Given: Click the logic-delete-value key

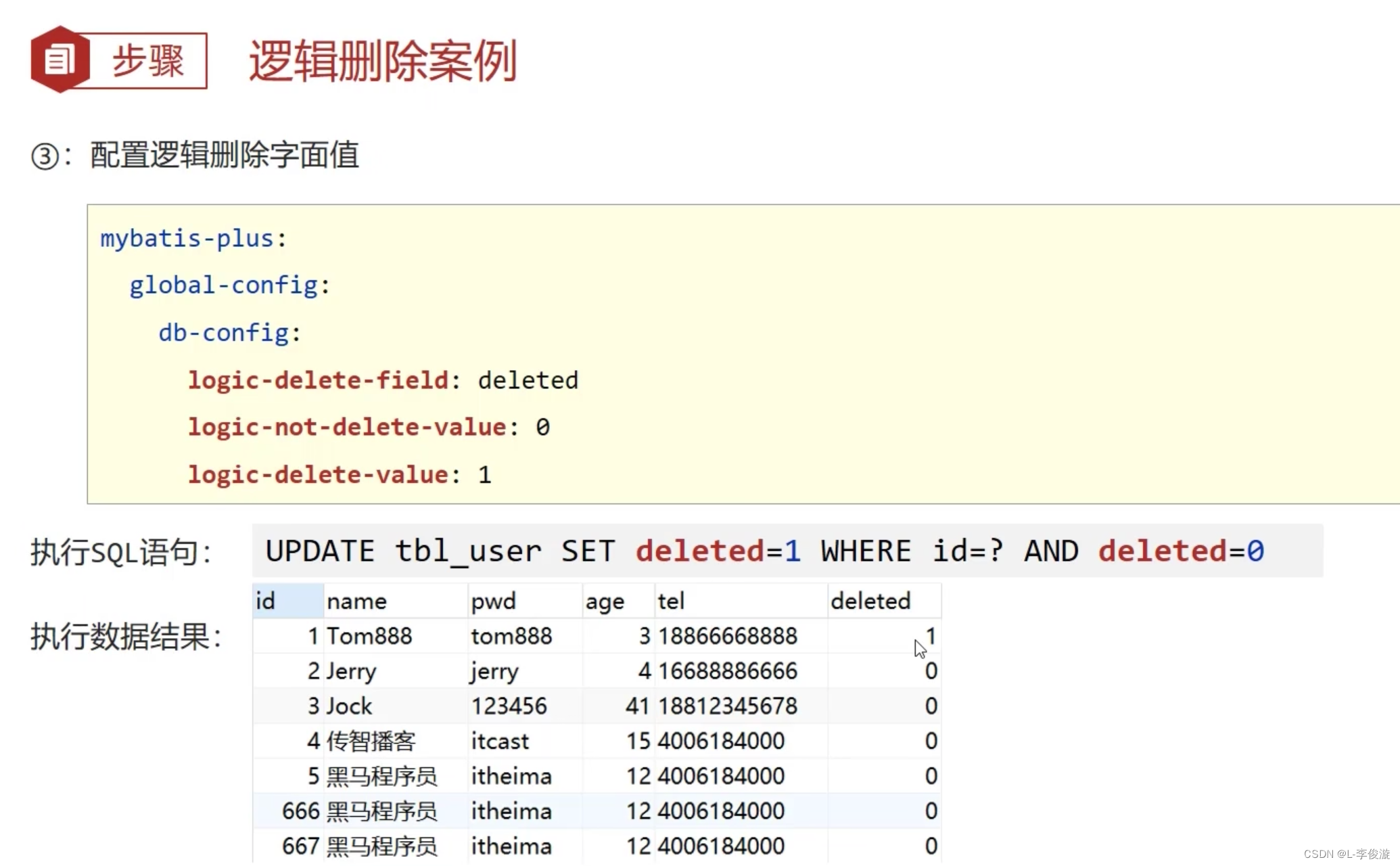Looking at the screenshot, I should click(x=319, y=475).
